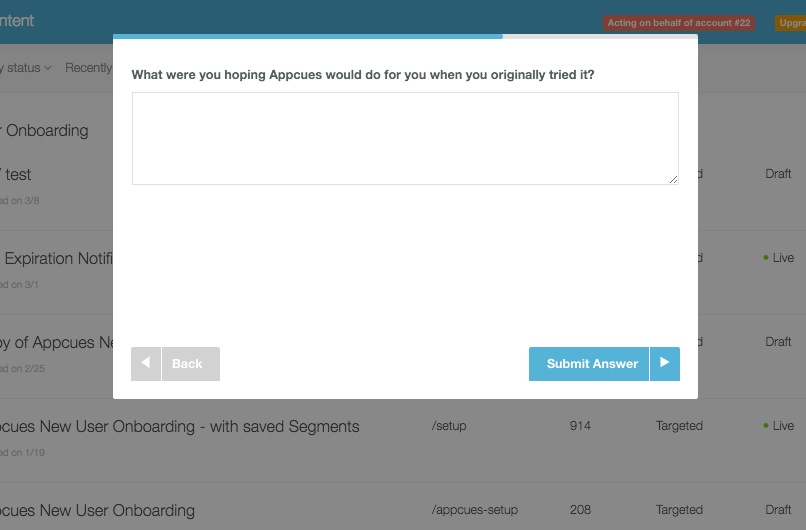Screen dimensions: 806x530
Task: Click Live status in Expiration Notification row
Action: click(779, 258)
